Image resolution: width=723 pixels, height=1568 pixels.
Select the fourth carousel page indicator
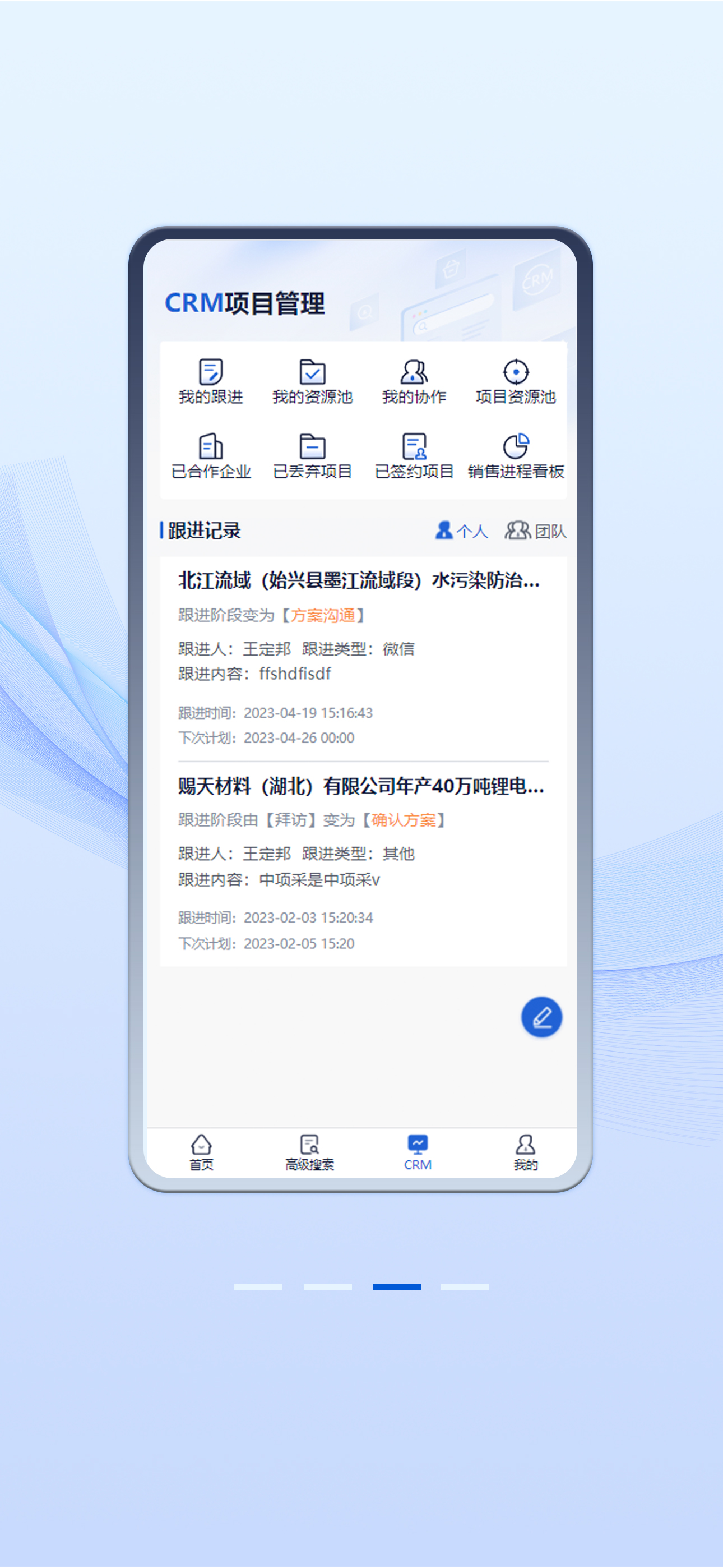465,1287
